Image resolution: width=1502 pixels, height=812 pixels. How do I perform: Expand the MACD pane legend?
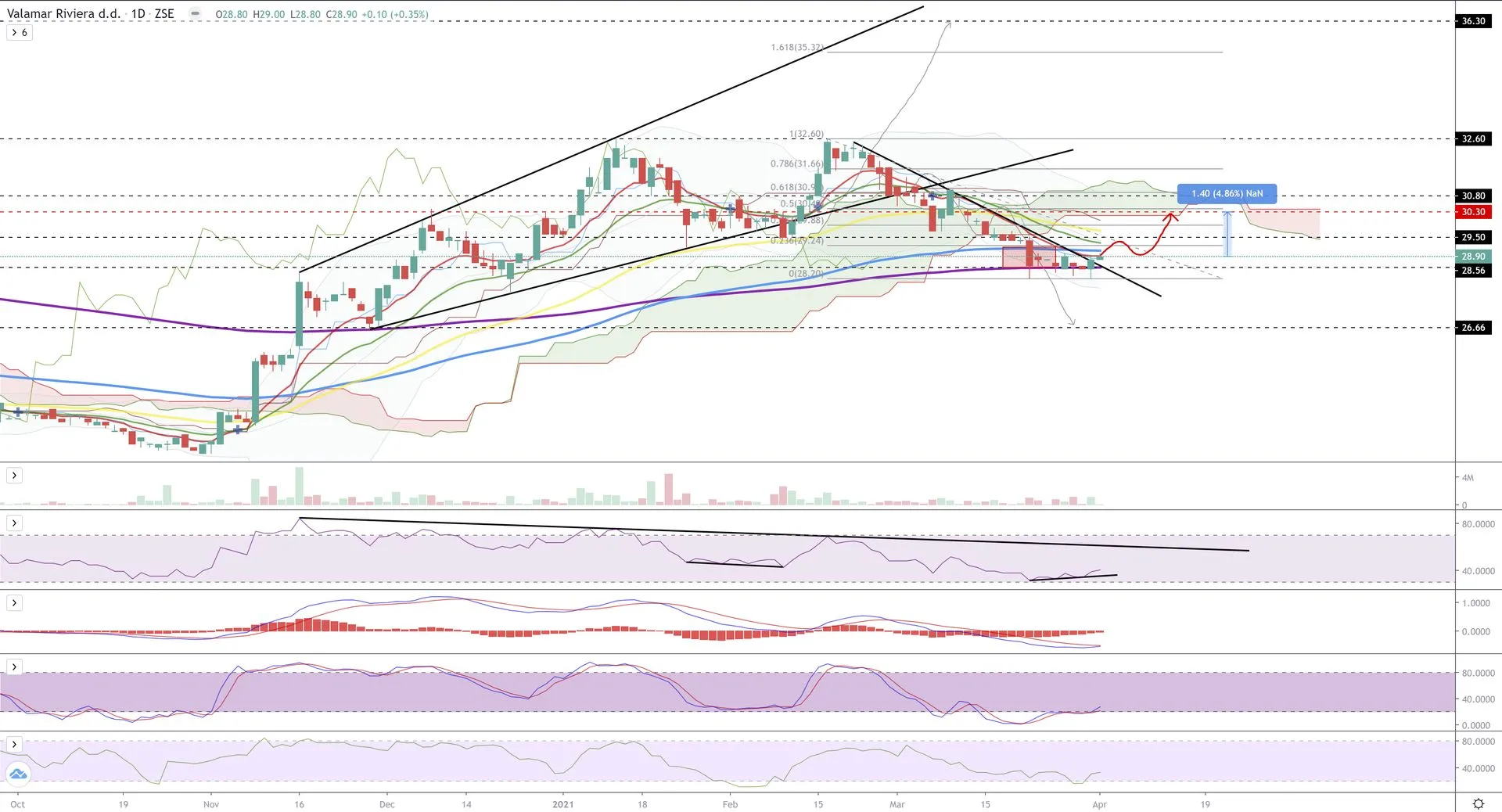coord(14,602)
